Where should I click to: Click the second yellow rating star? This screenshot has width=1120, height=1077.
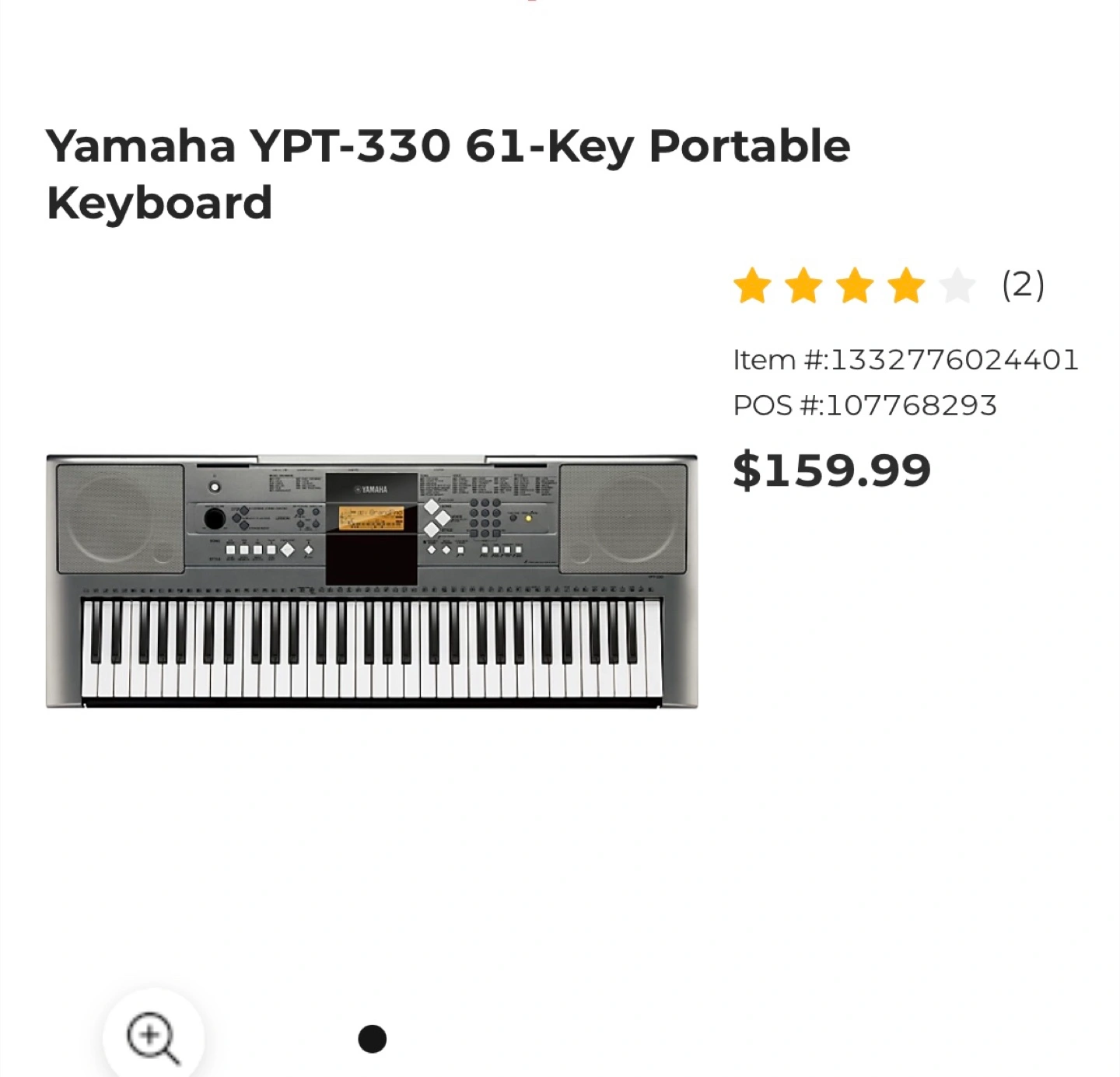803,285
